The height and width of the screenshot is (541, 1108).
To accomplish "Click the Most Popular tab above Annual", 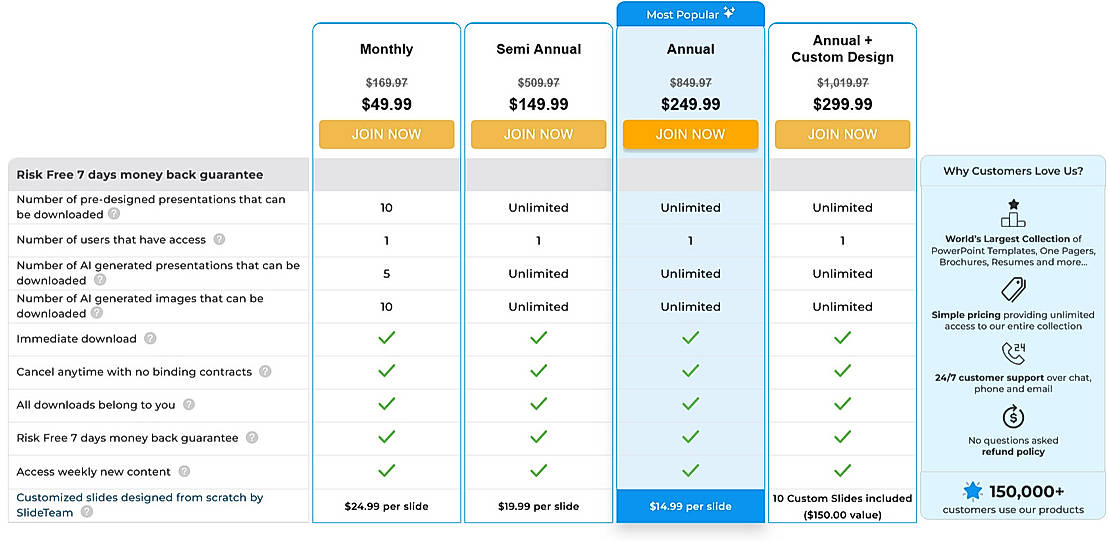I will [690, 15].
